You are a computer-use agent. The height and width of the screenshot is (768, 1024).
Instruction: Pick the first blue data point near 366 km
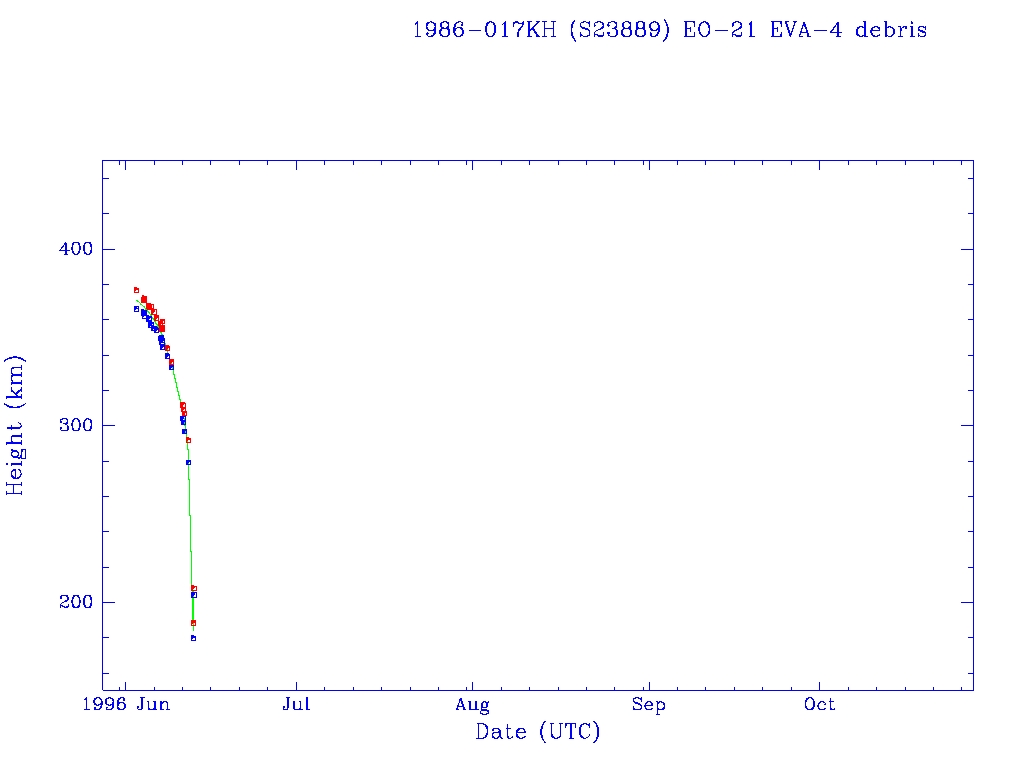[x=136, y=309]
